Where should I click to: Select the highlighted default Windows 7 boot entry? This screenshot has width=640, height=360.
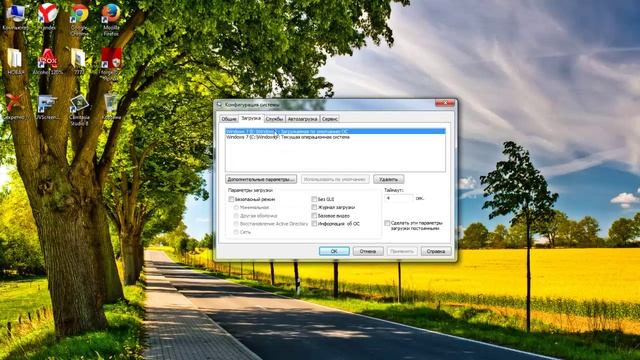click(x=335, y=131)
